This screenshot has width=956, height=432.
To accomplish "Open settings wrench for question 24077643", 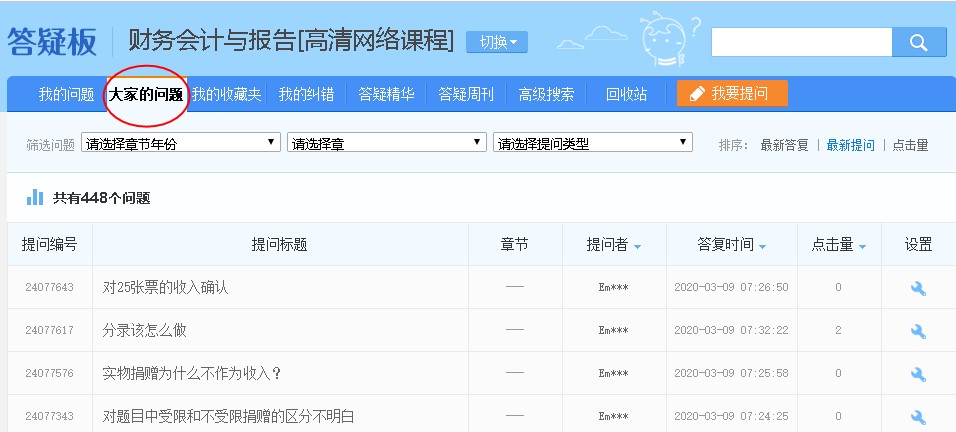I will 918,288.
